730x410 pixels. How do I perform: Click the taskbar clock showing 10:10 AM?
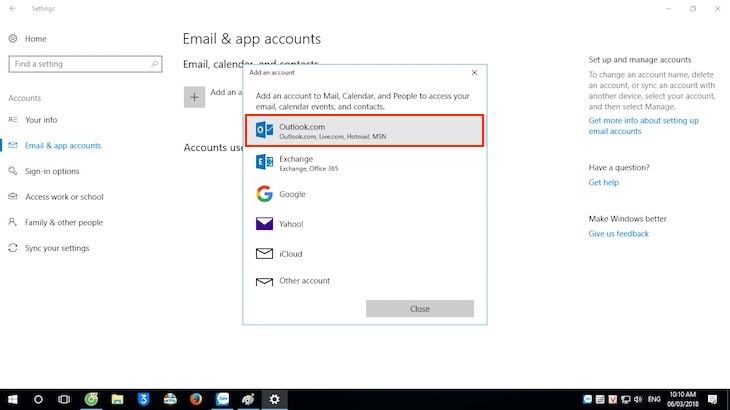click(683, 399)
